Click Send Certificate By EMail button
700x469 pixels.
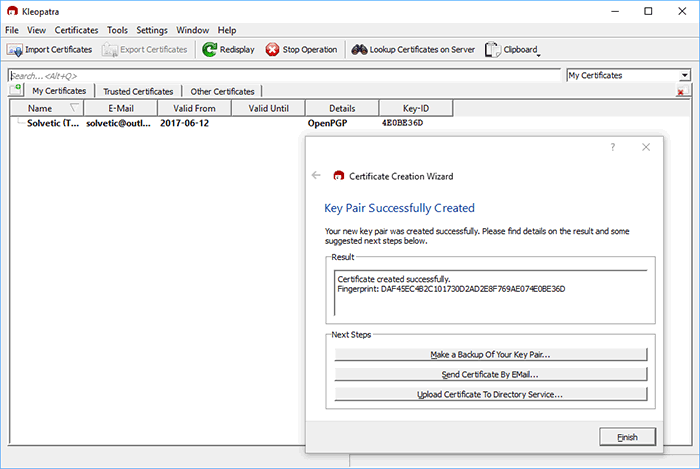[491, 374]
